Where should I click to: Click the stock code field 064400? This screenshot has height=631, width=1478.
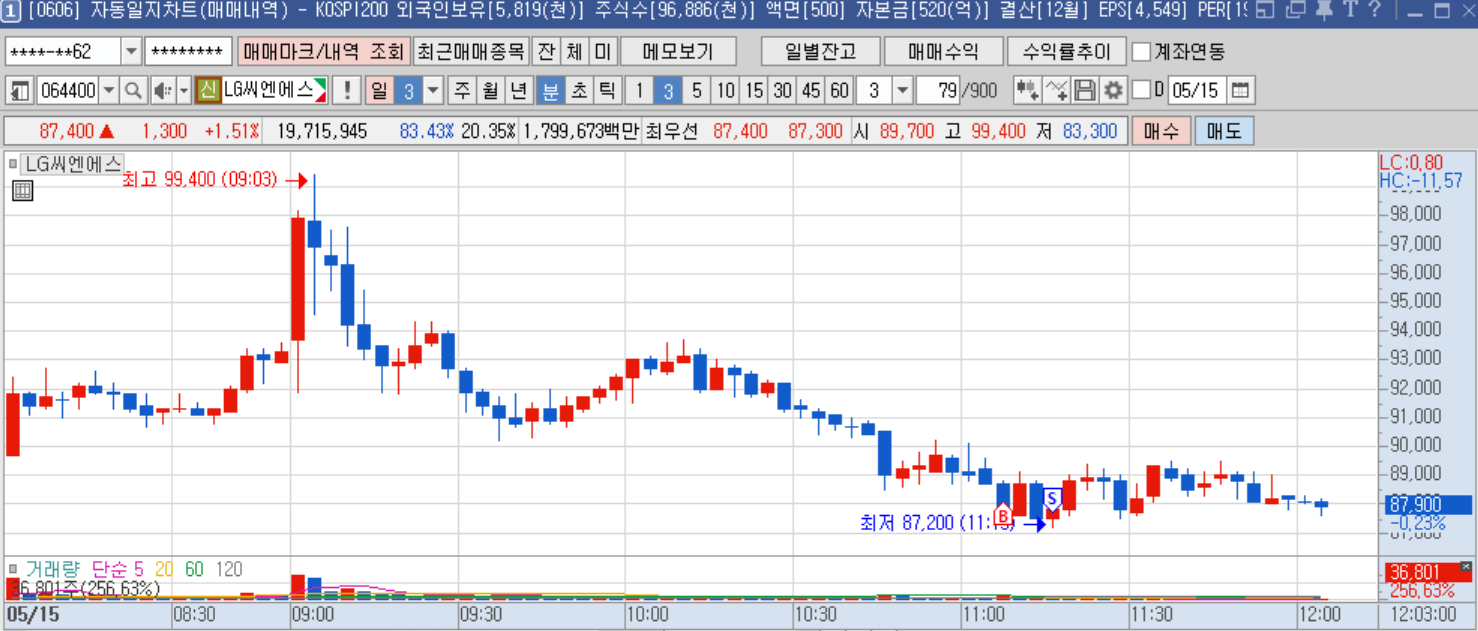pos(68,91)
